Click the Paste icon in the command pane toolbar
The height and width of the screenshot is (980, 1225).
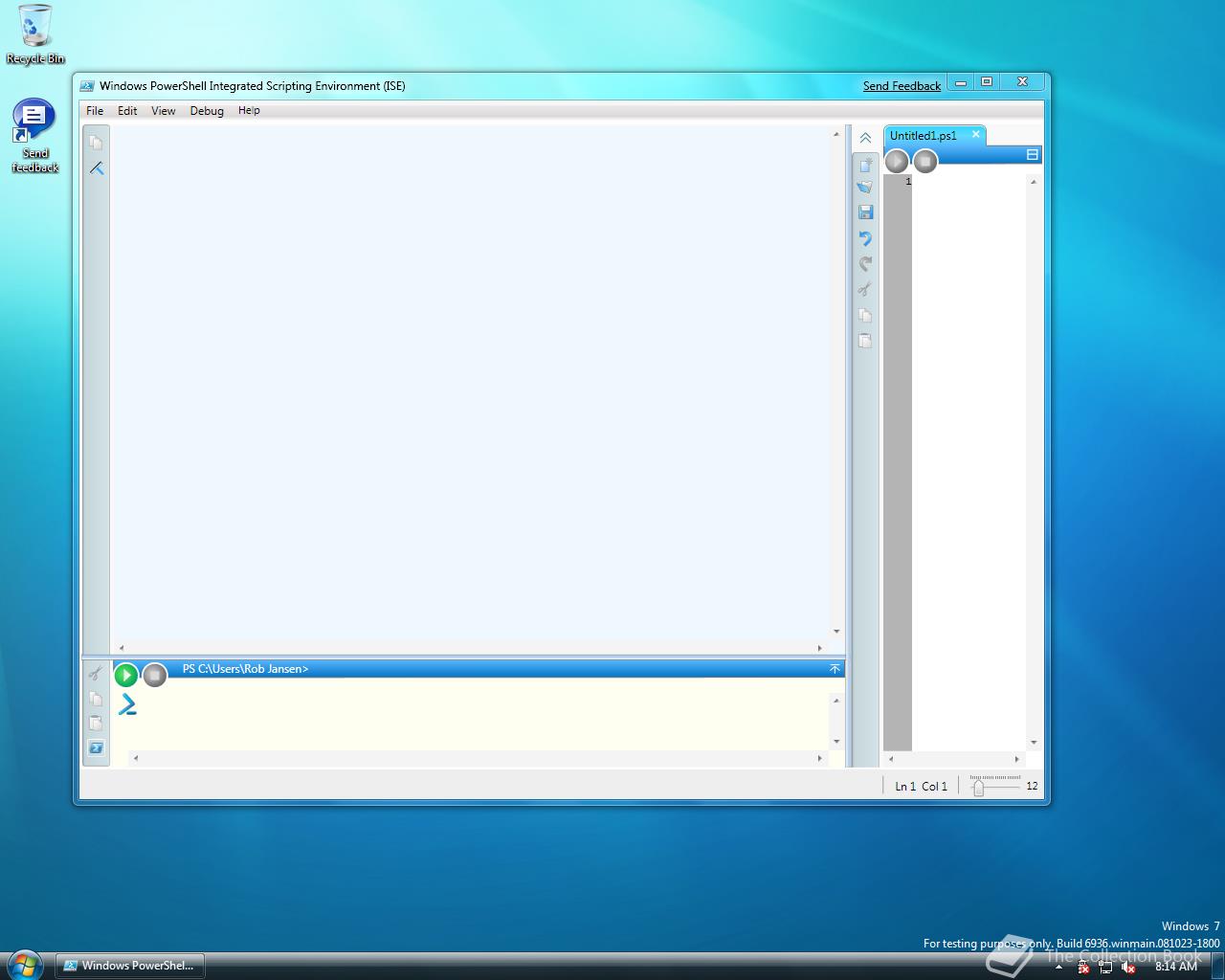point(96,723)
